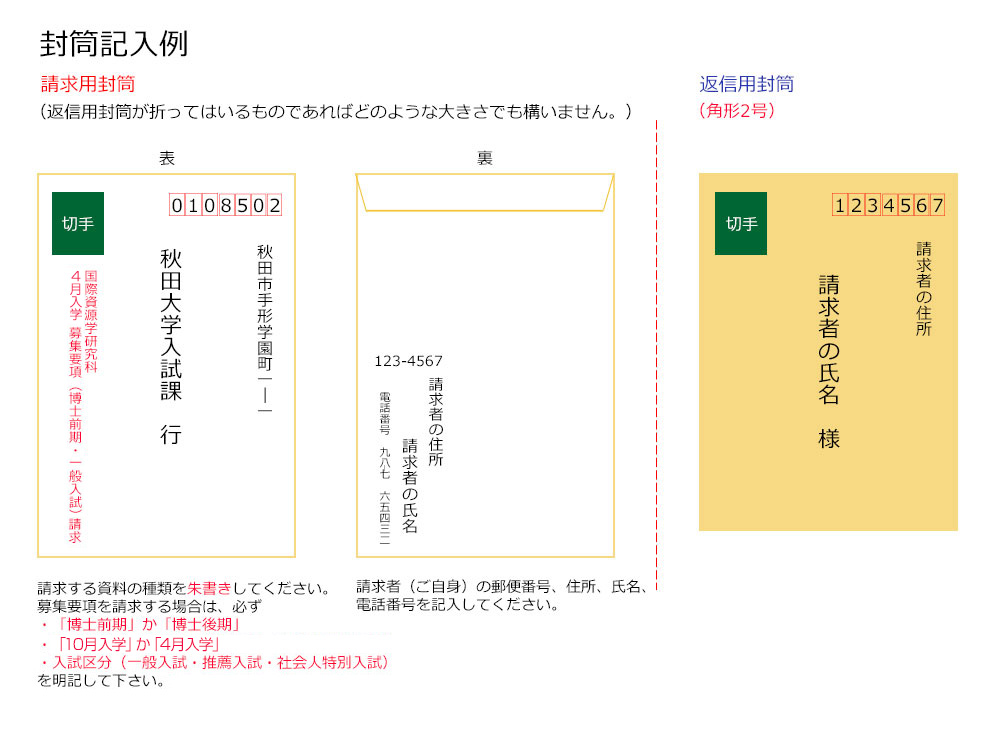
Task: Click the line "請求する資料の種類を朱書きしてください。"
Action: pos(184,588)
